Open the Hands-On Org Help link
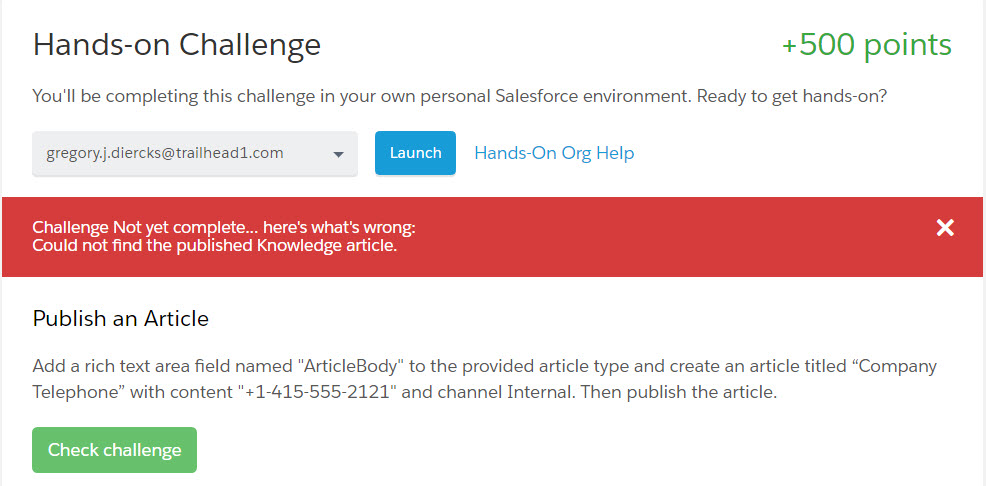The width and height of the screenshot is (986, 486). (x=554, y=153)
